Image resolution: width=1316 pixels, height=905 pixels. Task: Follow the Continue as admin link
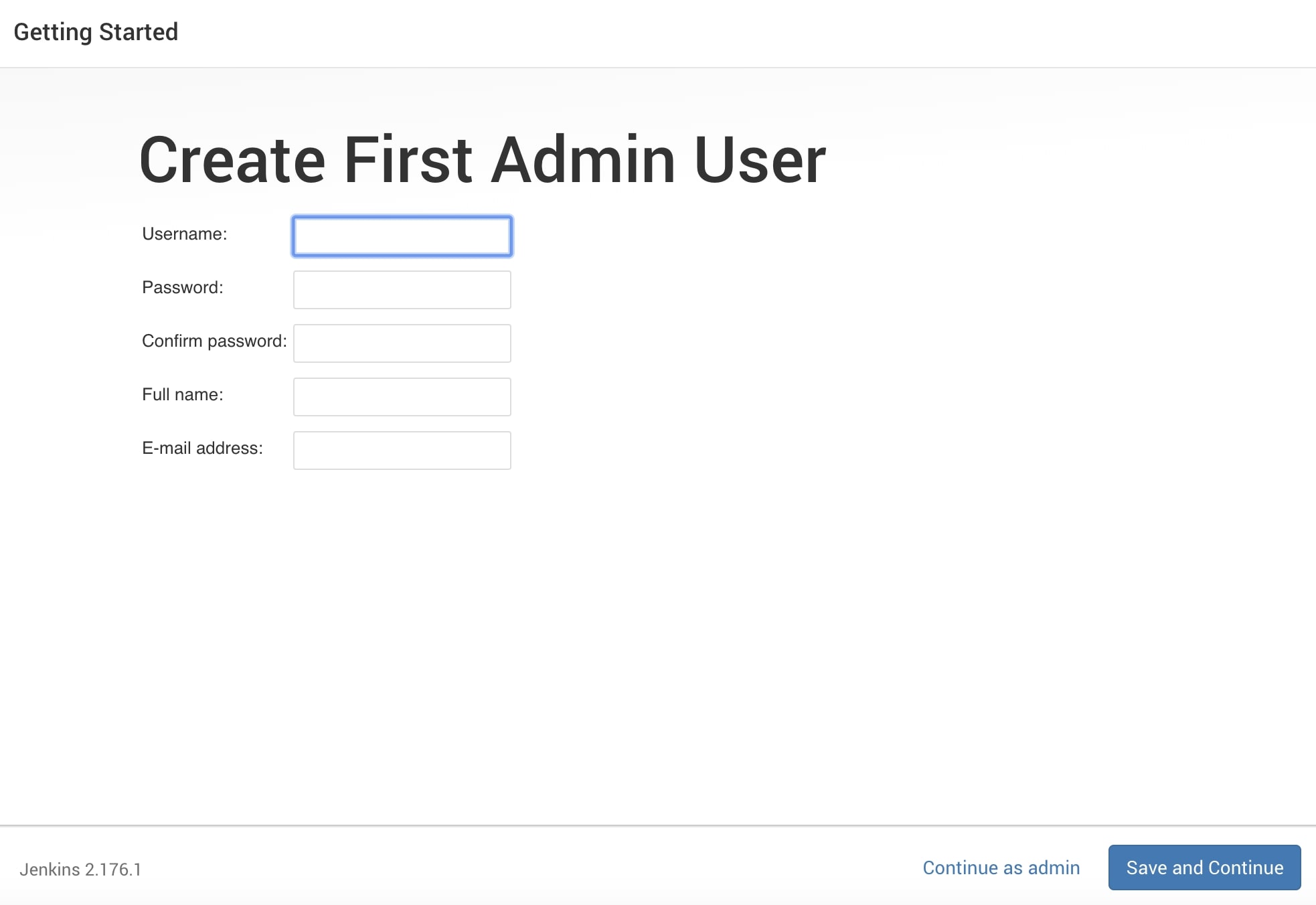coord(1001,868)
